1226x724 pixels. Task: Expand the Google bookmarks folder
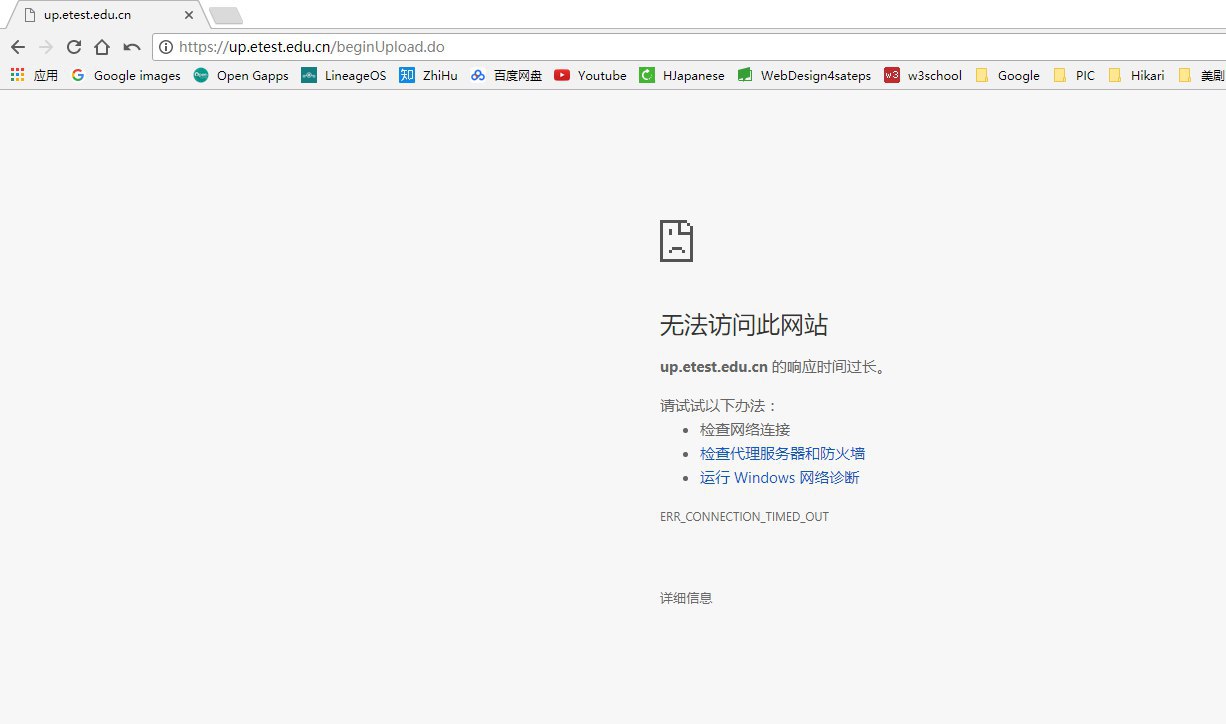point(1007,75)
